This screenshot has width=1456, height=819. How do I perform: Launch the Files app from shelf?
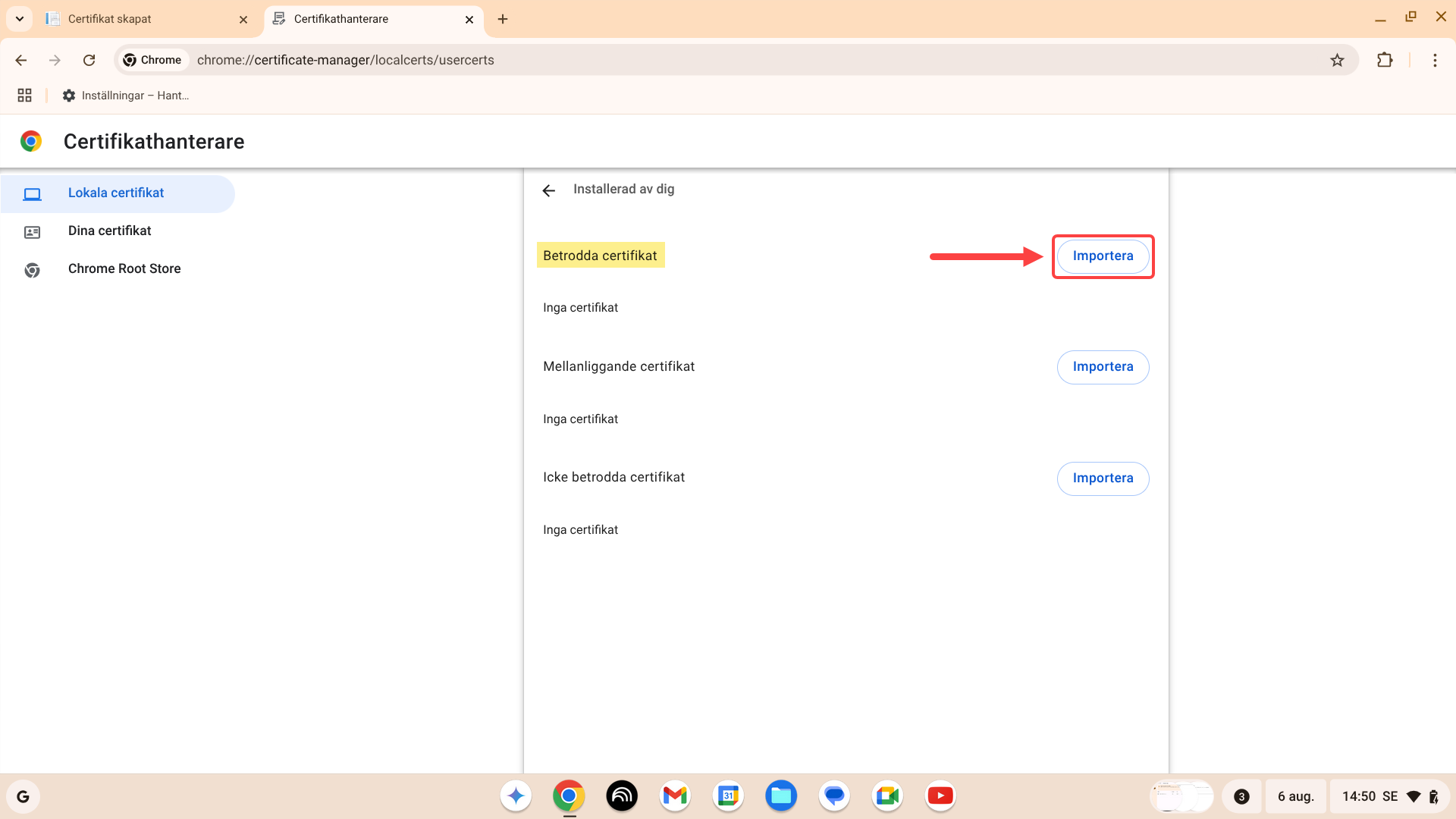click(780, 795)
